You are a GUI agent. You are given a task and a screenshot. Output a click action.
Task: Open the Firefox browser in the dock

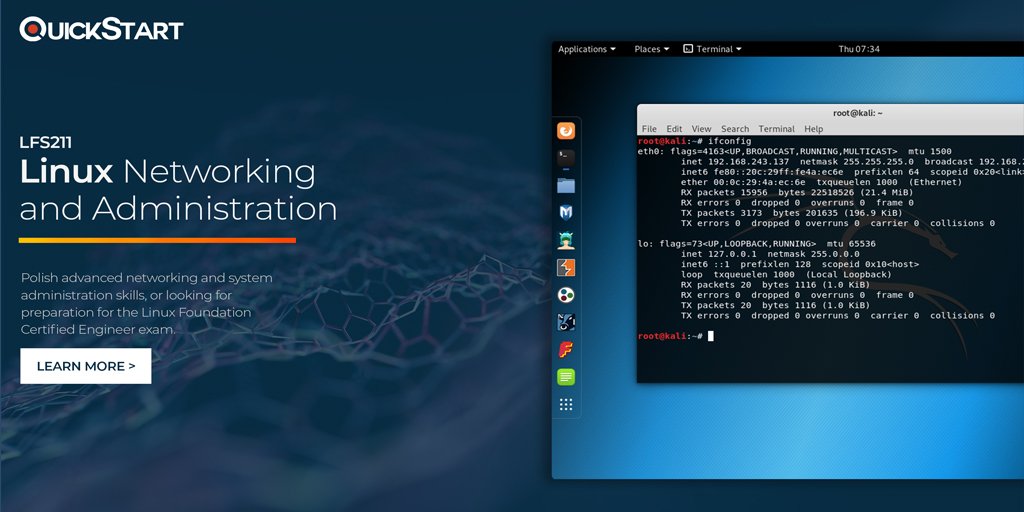pyautogui.click(x=566, y=131)
